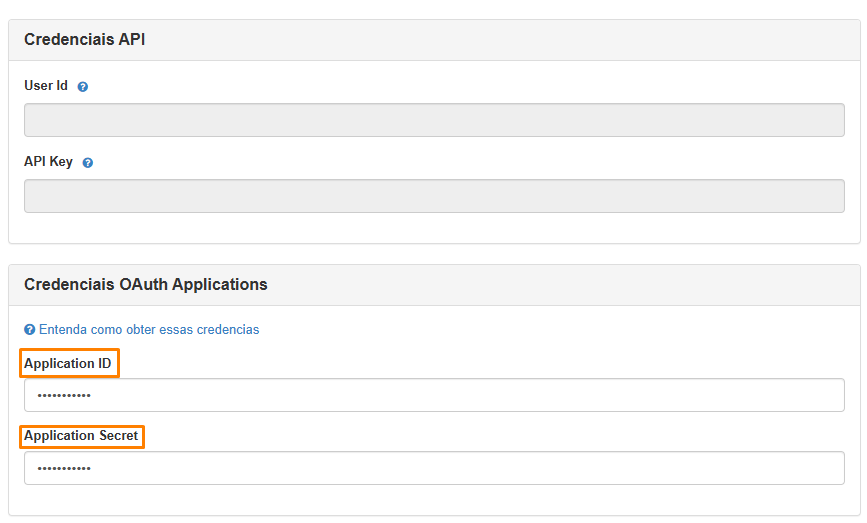Click the help icon beside API Key
Viewport: 867px width, 523px height.
[88, 163]
